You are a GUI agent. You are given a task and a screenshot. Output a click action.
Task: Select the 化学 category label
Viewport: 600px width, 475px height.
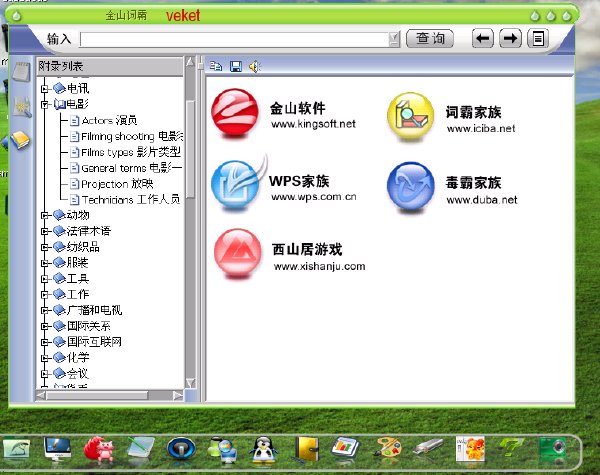pos(78,357)
